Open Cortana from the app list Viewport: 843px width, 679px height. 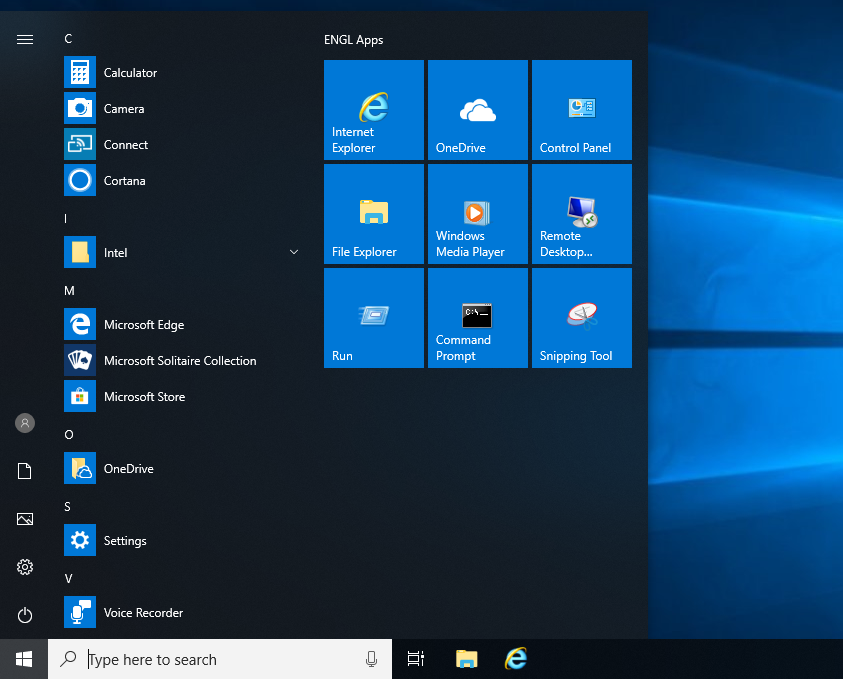(x=182, y=180)
